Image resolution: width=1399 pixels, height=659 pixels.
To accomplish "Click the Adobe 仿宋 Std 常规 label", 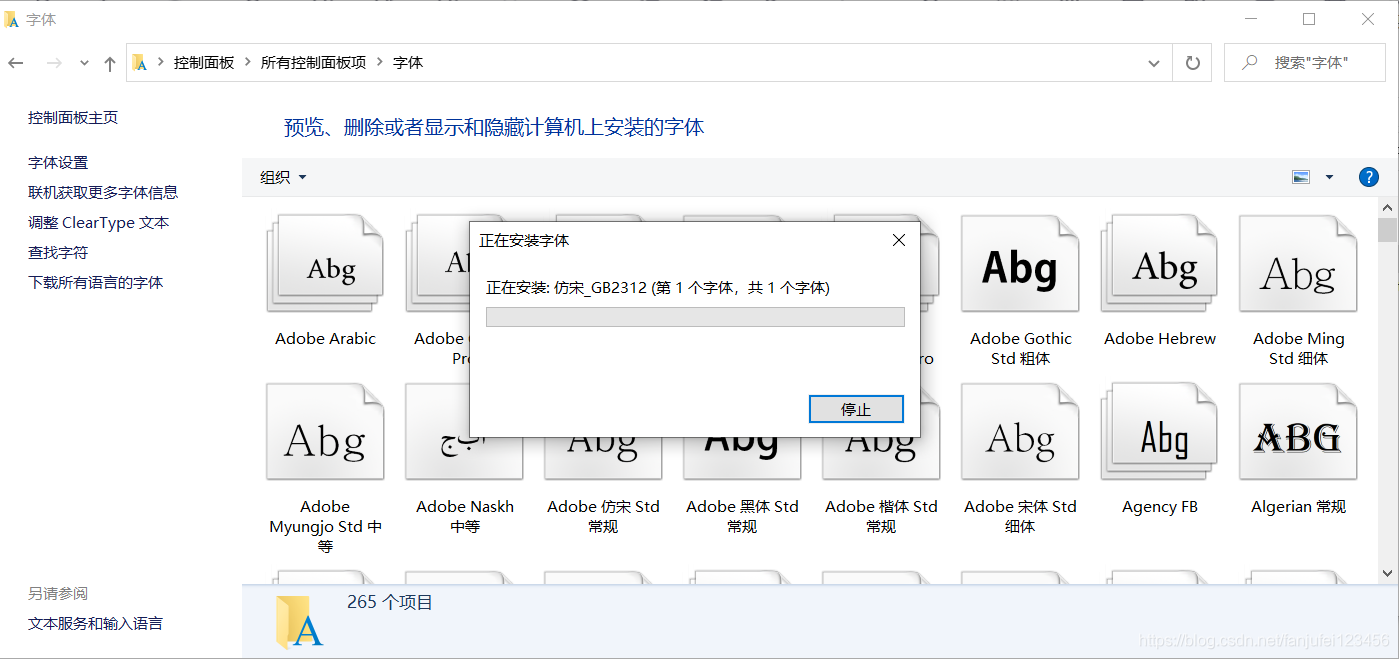I will pyautogui.click(x=603, y=516).
